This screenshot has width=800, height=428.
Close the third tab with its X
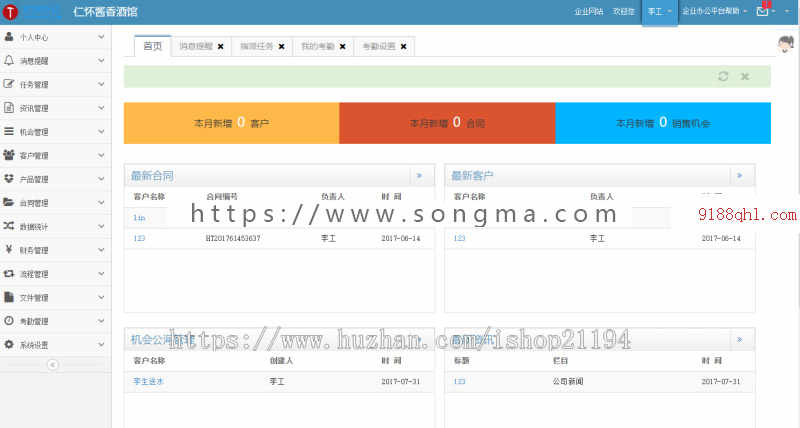pos(282,46)
